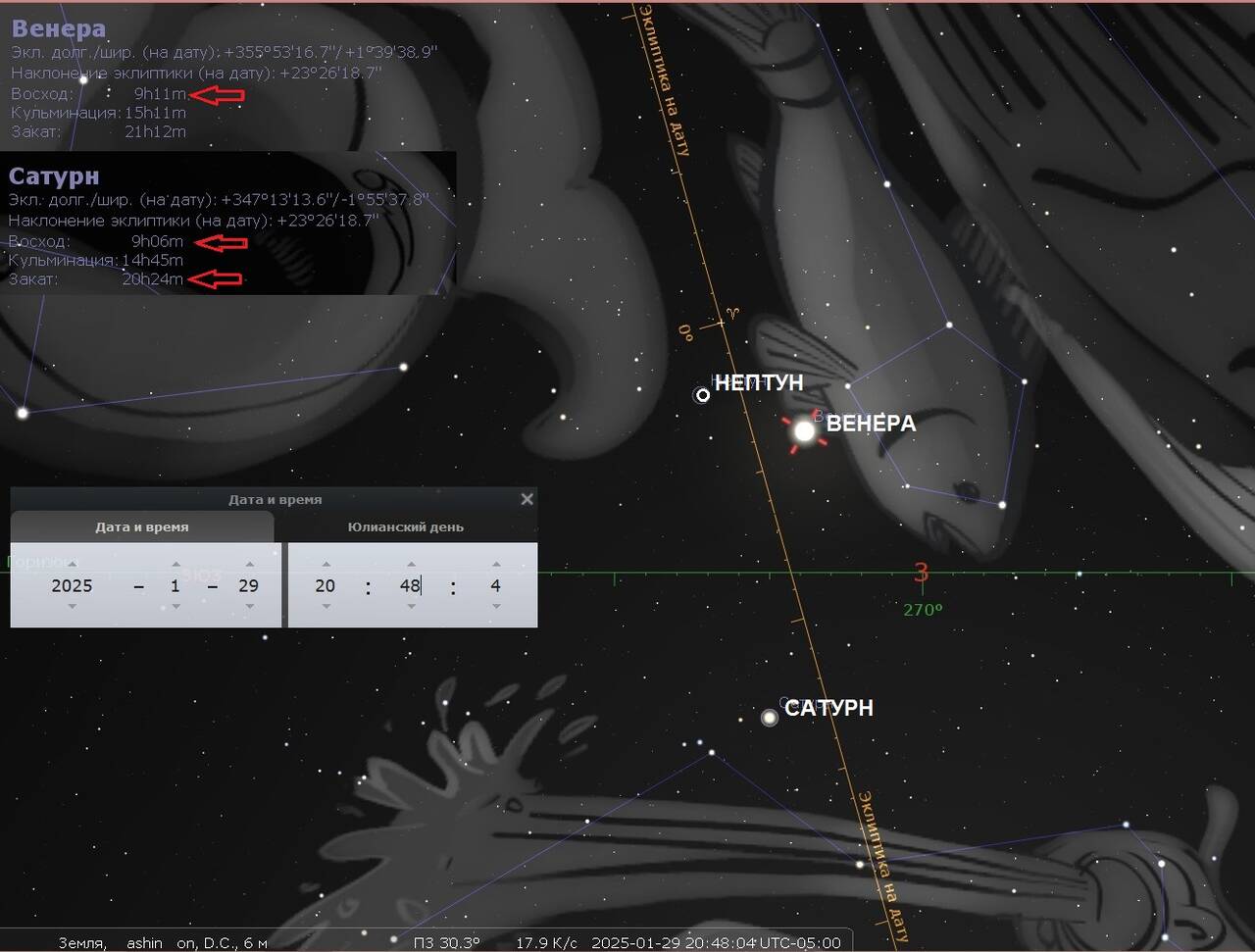Viewport: 1255px width, 952px height.
Task: Select the Дата и время tab
Action: [142, 527]
